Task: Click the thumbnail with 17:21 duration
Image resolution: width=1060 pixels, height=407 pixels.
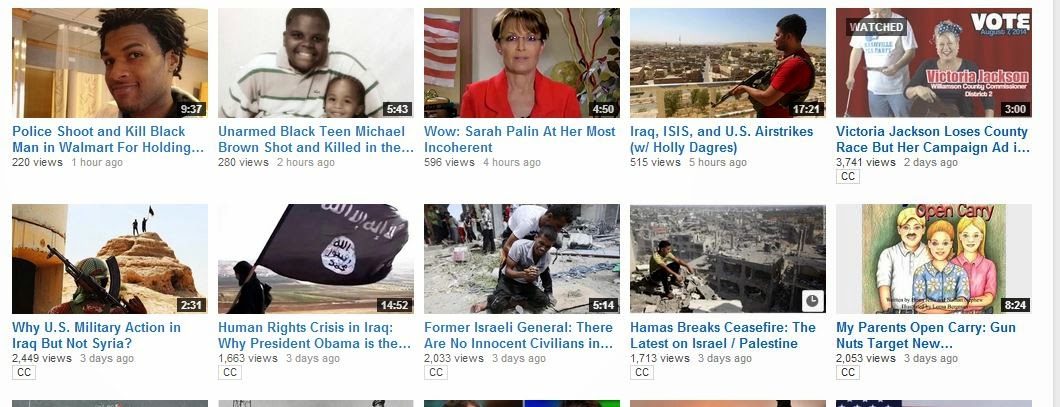Action: click(727, 63)
